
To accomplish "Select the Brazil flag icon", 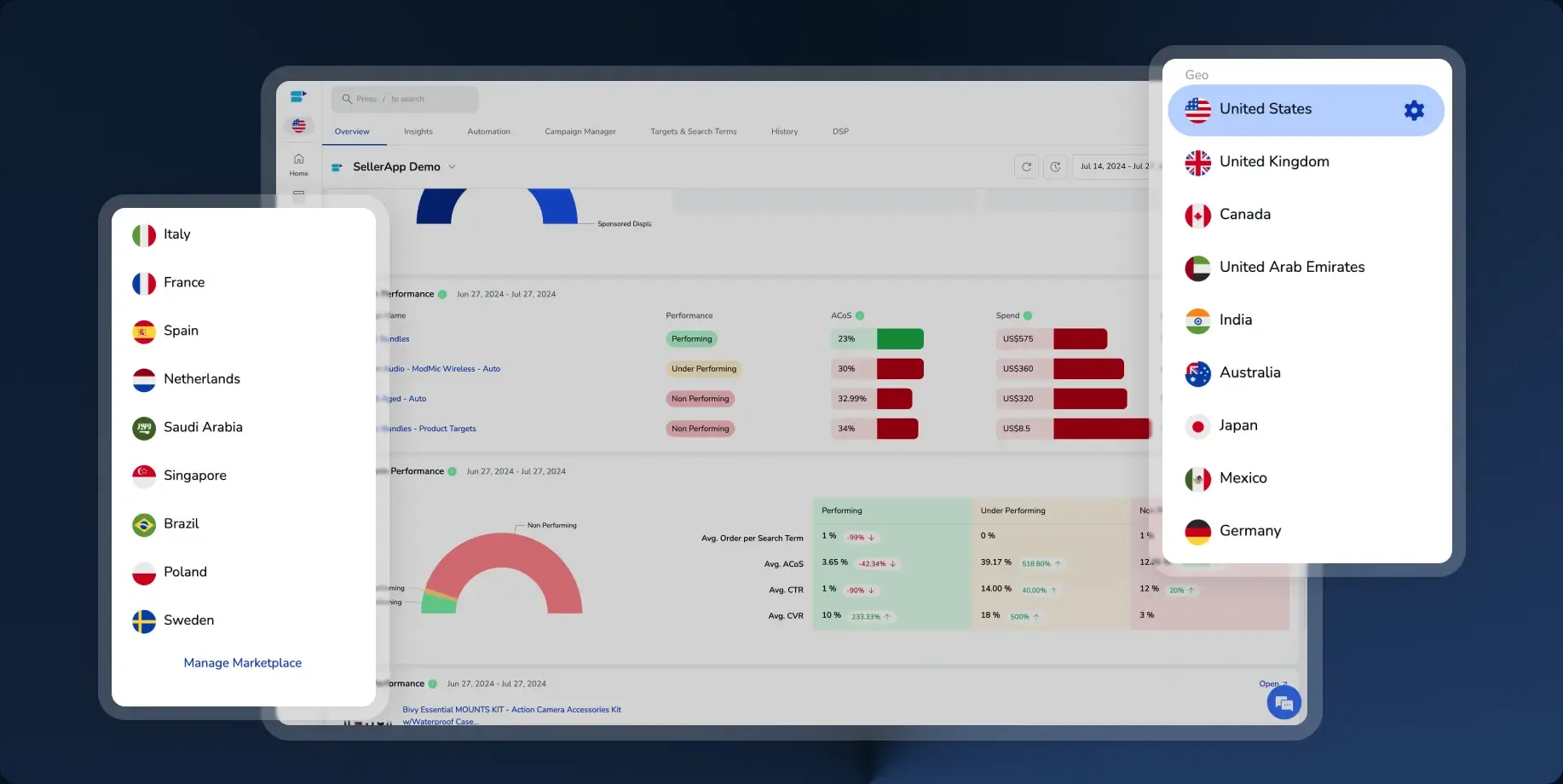I will [144, 525].
